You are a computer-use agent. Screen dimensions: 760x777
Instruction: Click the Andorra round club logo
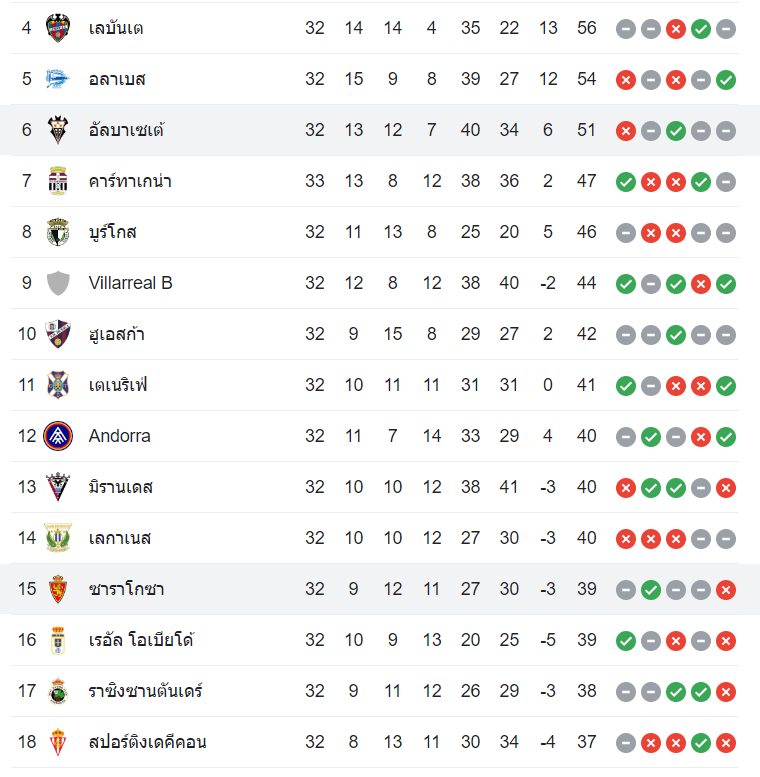pos(58,436)
